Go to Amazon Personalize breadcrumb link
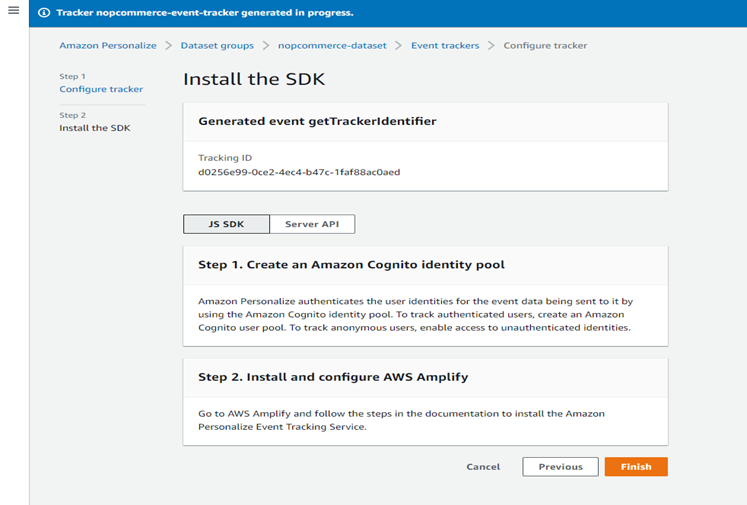This screenshot has width=747, height=505. [x=108, y=46]
